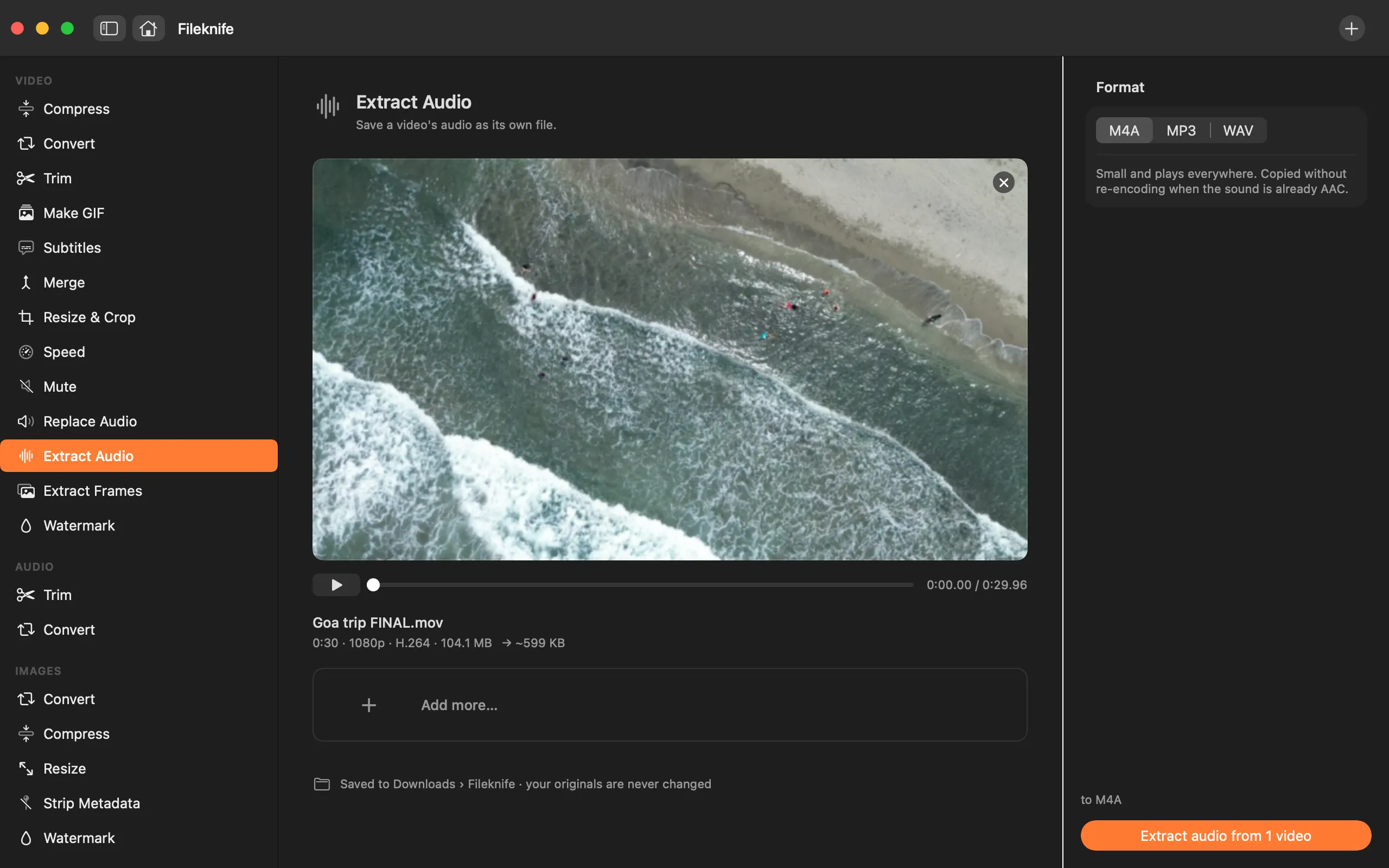Viewport: 1389px width, 868px height.
Task: Click the Add more... button
Action: 669,704
